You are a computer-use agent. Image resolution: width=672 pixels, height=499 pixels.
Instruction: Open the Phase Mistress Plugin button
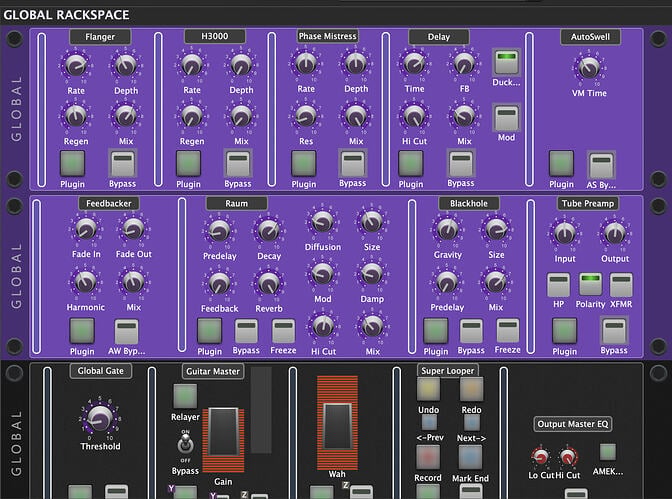pos(303,163)
